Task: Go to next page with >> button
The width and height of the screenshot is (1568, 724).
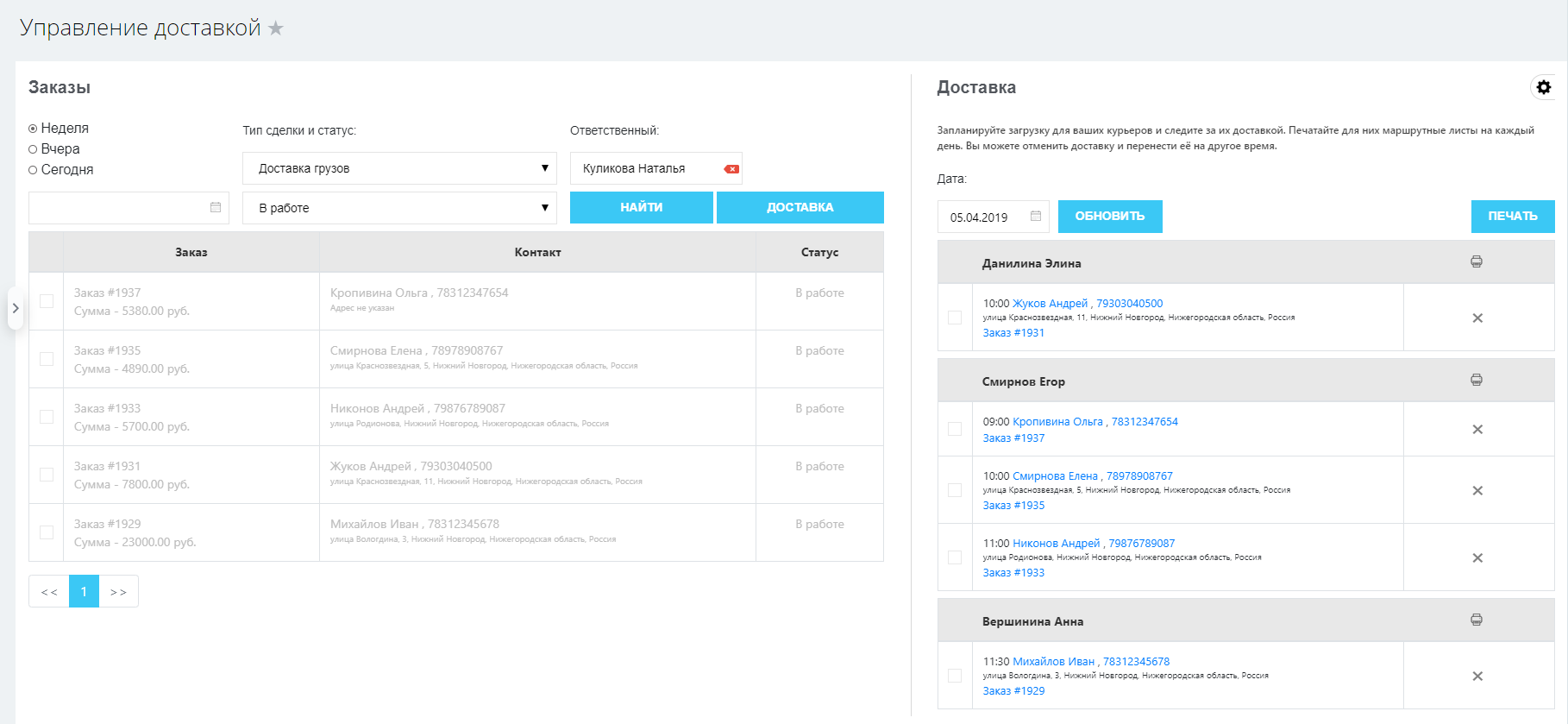Action: [118, 591]
